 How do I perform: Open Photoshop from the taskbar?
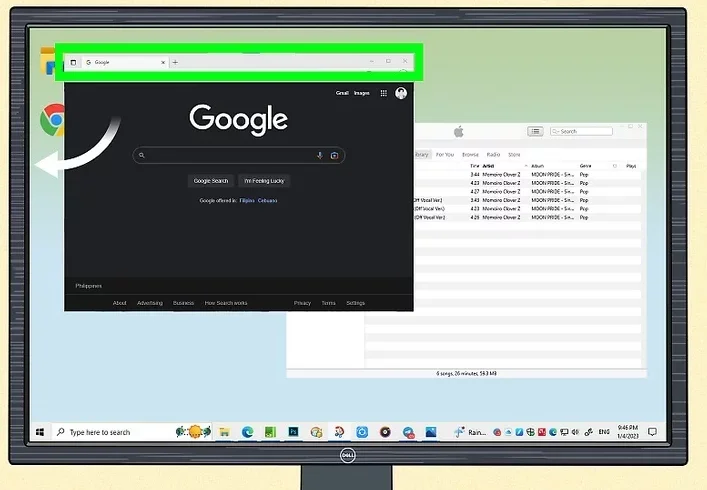coord(293,432)
